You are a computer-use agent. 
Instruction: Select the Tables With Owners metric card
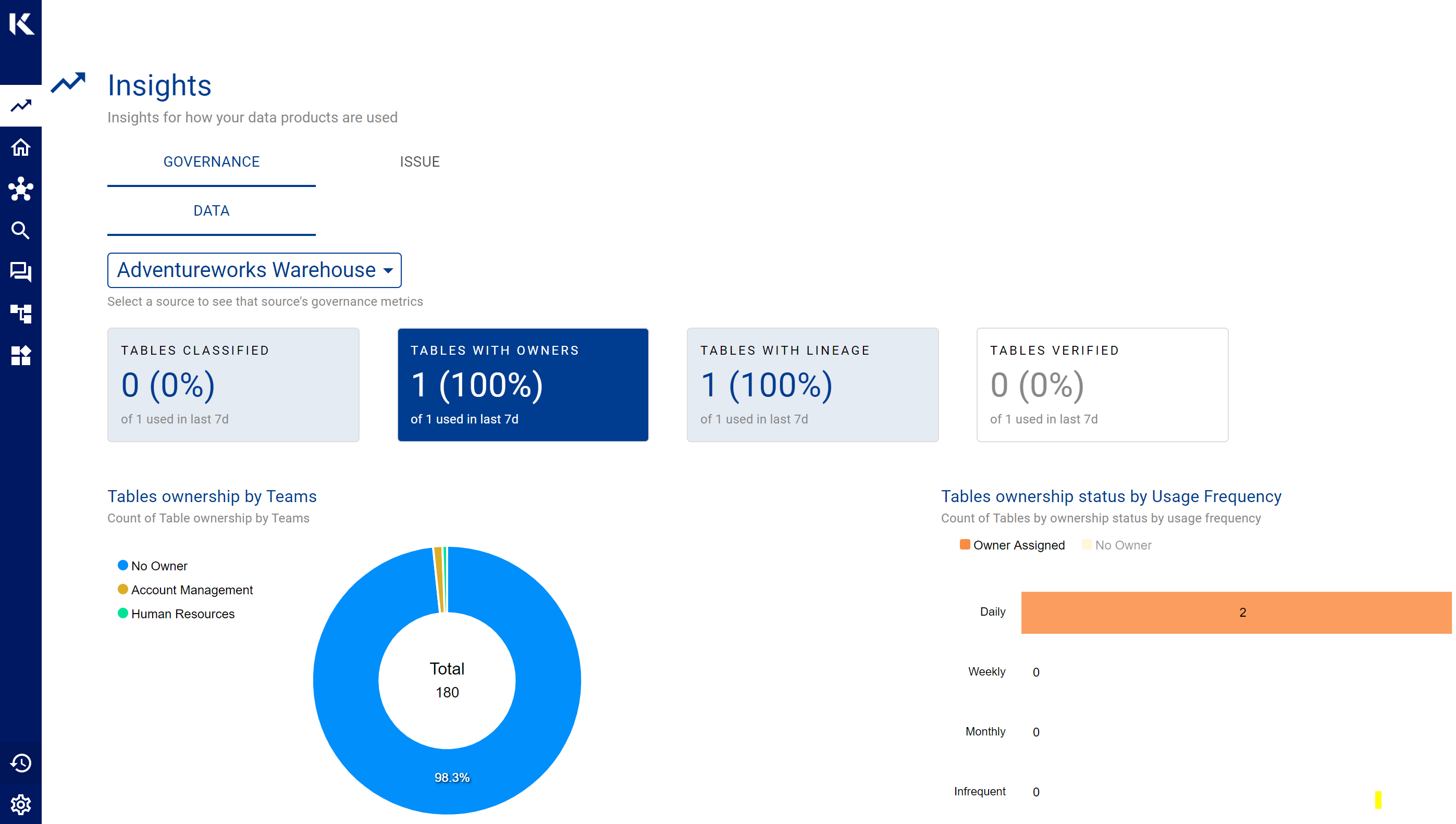(x=523, y=385)
